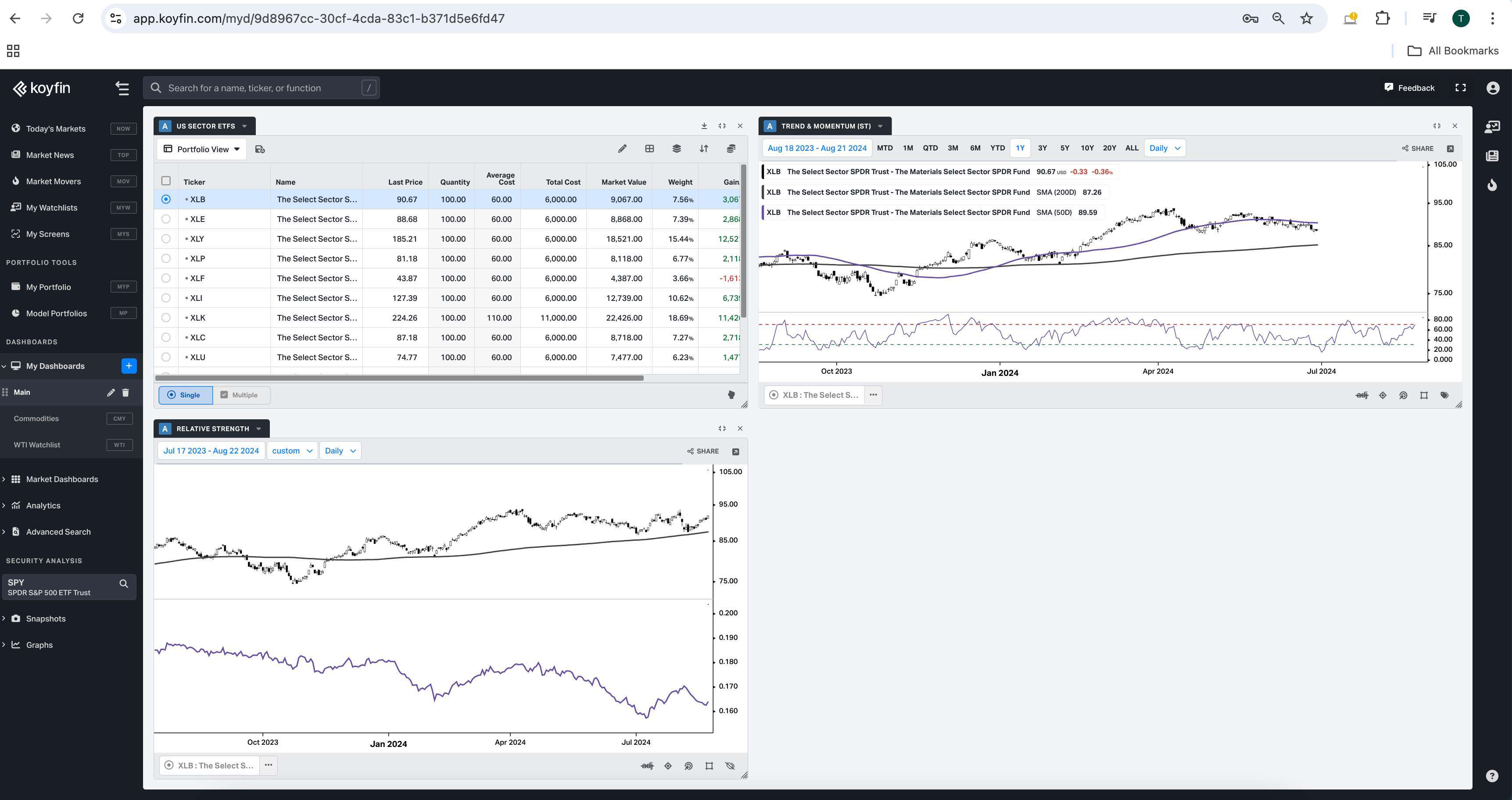Select the XLE row radio button

pyautogui.click(x=166, y=219)
